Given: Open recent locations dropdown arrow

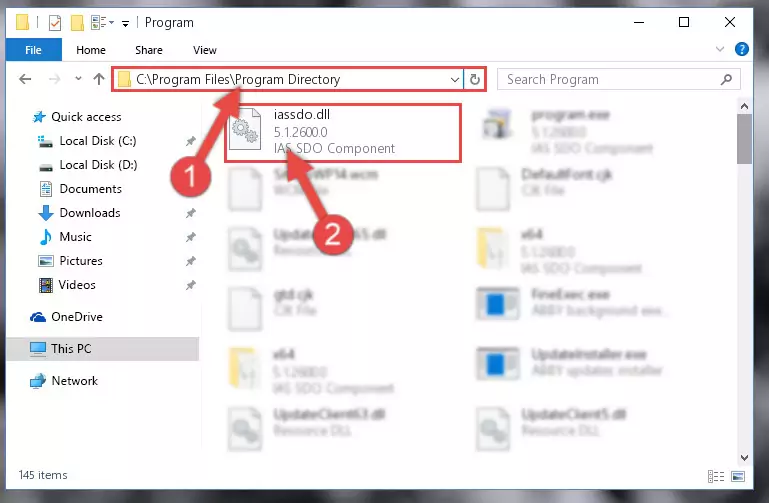Looking at the screenshot, I should [x=78, y=78].
